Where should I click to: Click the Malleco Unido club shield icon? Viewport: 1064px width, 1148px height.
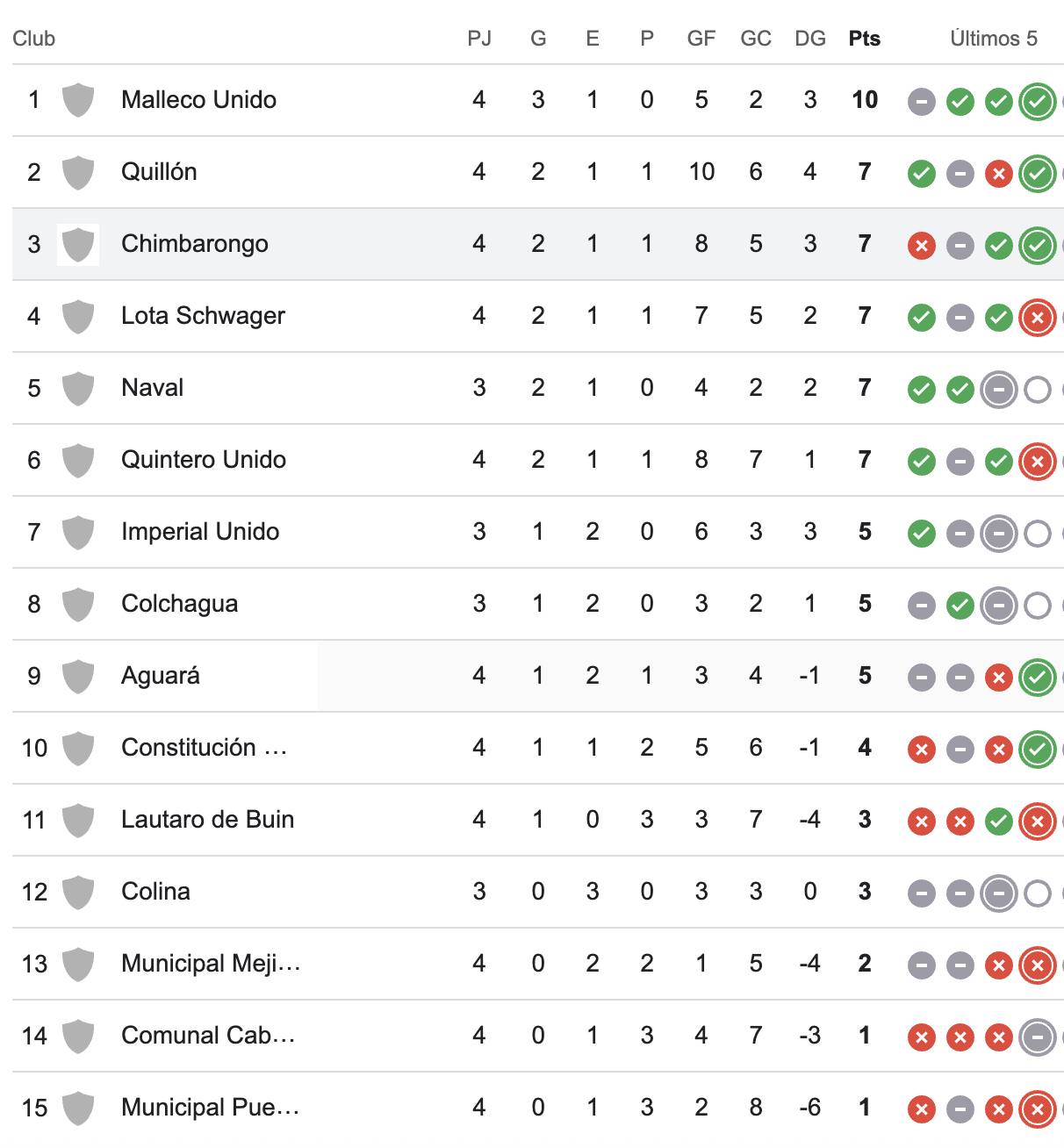[x=78, y=100]
